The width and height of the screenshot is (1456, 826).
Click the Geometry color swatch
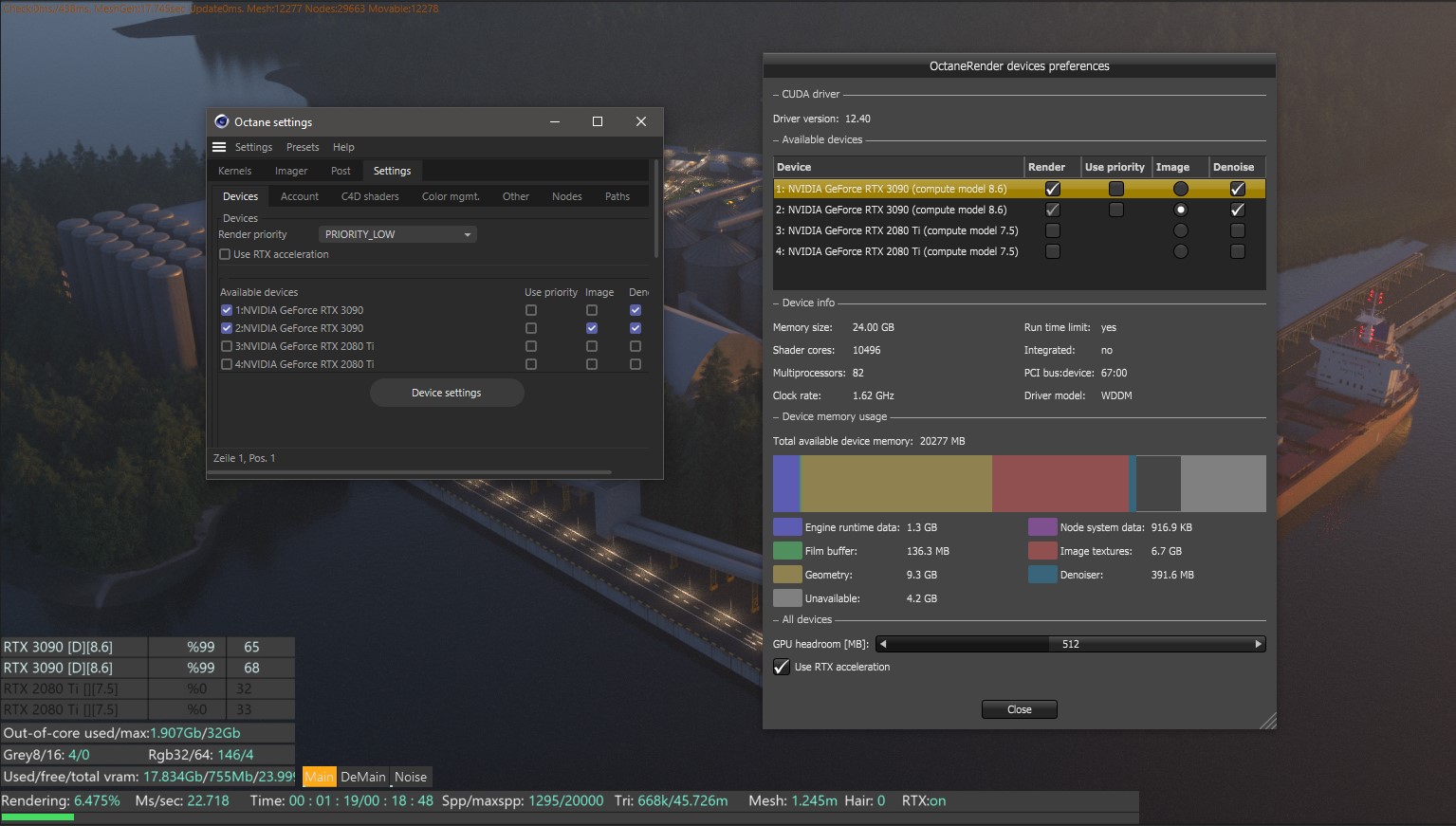point(787,575)
